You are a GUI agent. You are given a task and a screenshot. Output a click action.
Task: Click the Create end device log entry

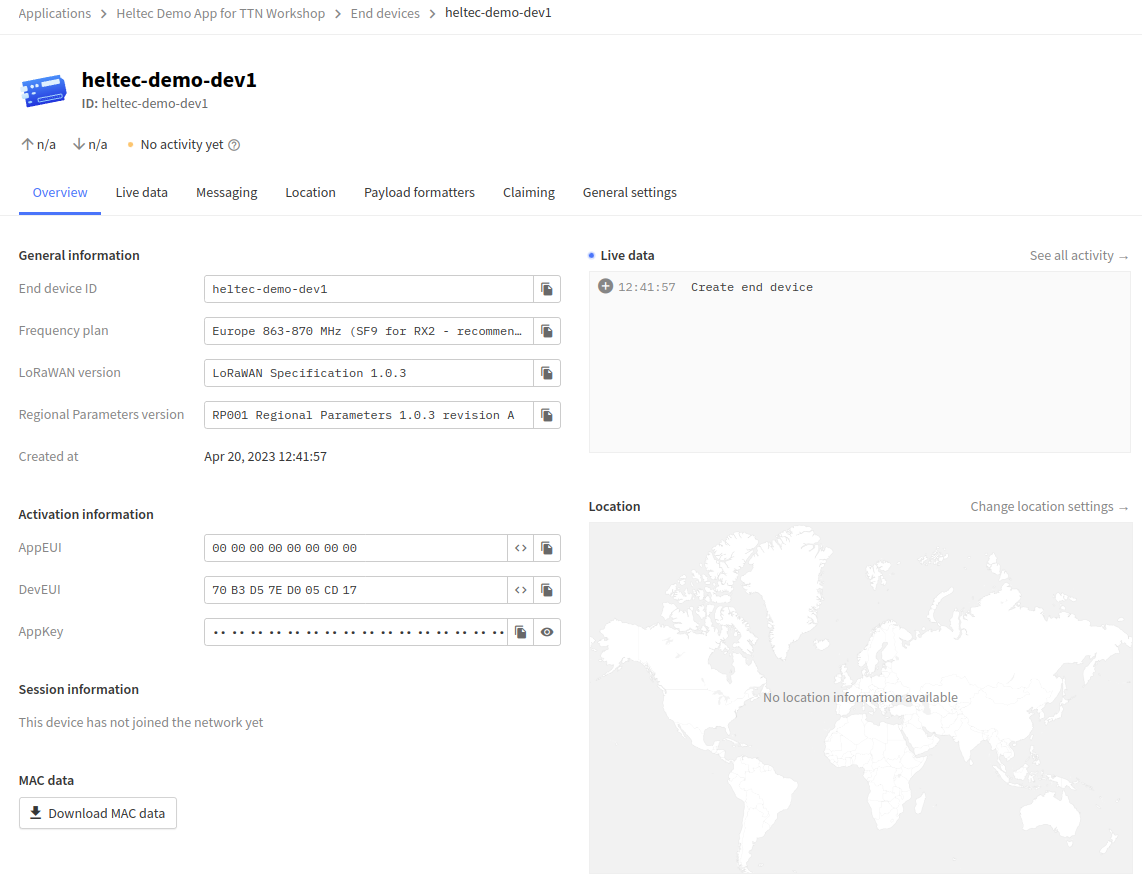[859, 287]
